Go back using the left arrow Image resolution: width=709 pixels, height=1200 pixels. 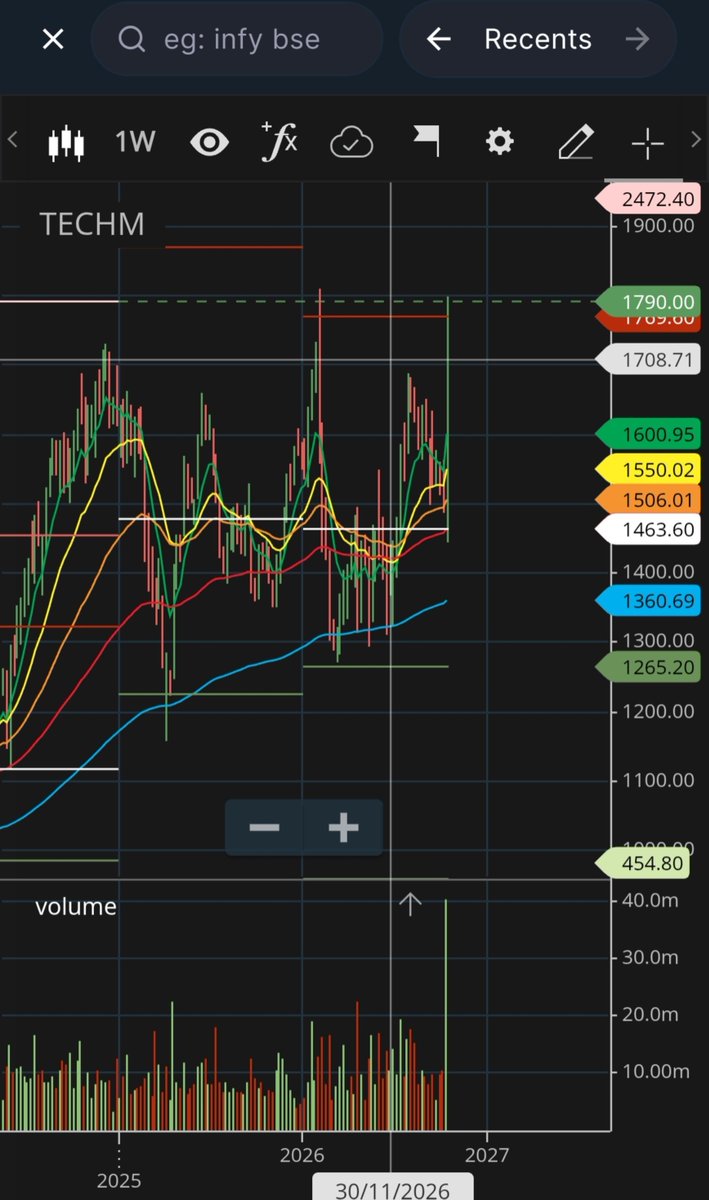click(439, 39)
